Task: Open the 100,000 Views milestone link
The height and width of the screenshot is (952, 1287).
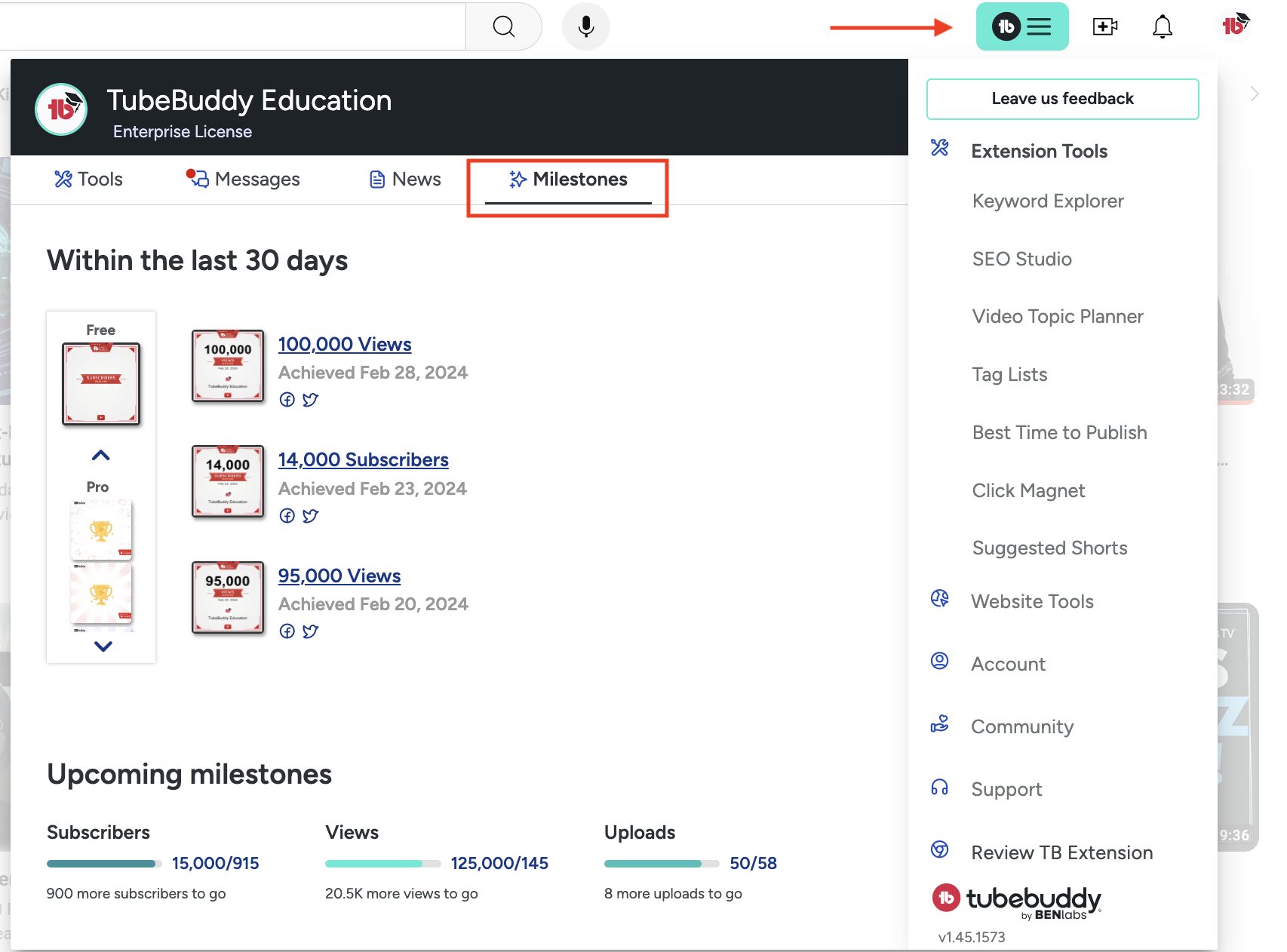Action: [x=344, y=345]
